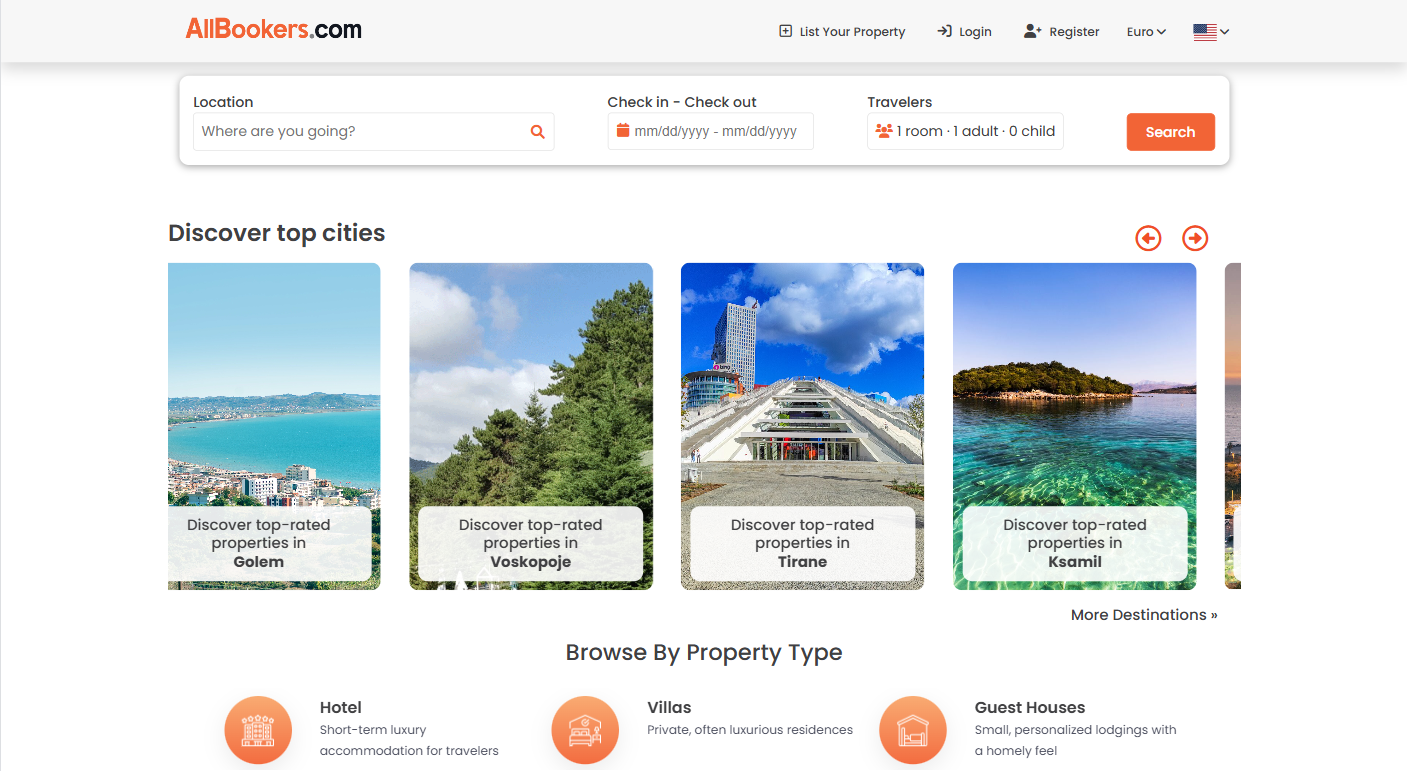This screenshot has width=1407, height=771.
Task: Follow the More Destinations link
Action: pyautogui.click(x=1143, y=615)
